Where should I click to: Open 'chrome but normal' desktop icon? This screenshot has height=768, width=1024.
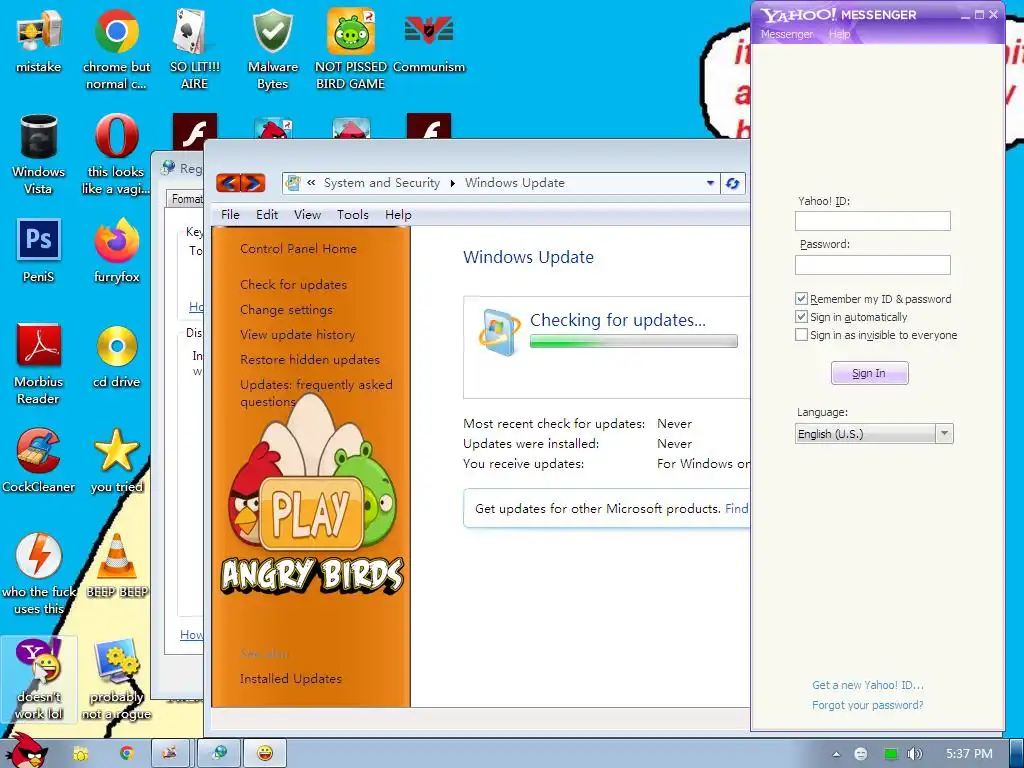point(116,49)
